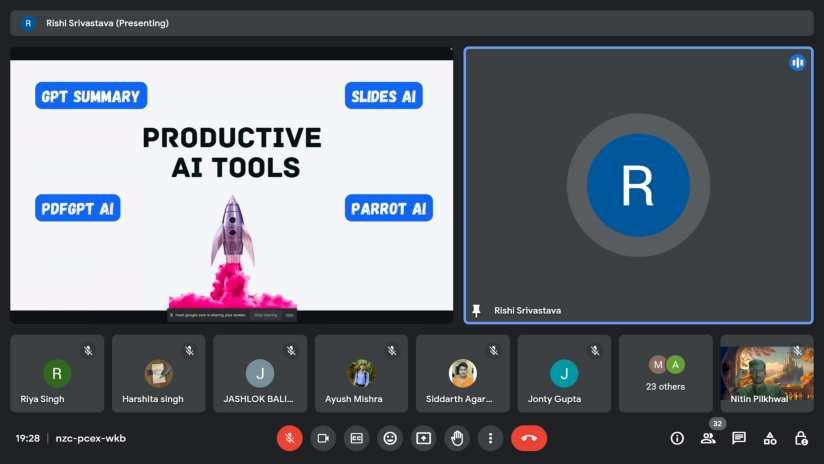Turn on the camera
This screenshot has width=824, height=464.
(323, 438)
